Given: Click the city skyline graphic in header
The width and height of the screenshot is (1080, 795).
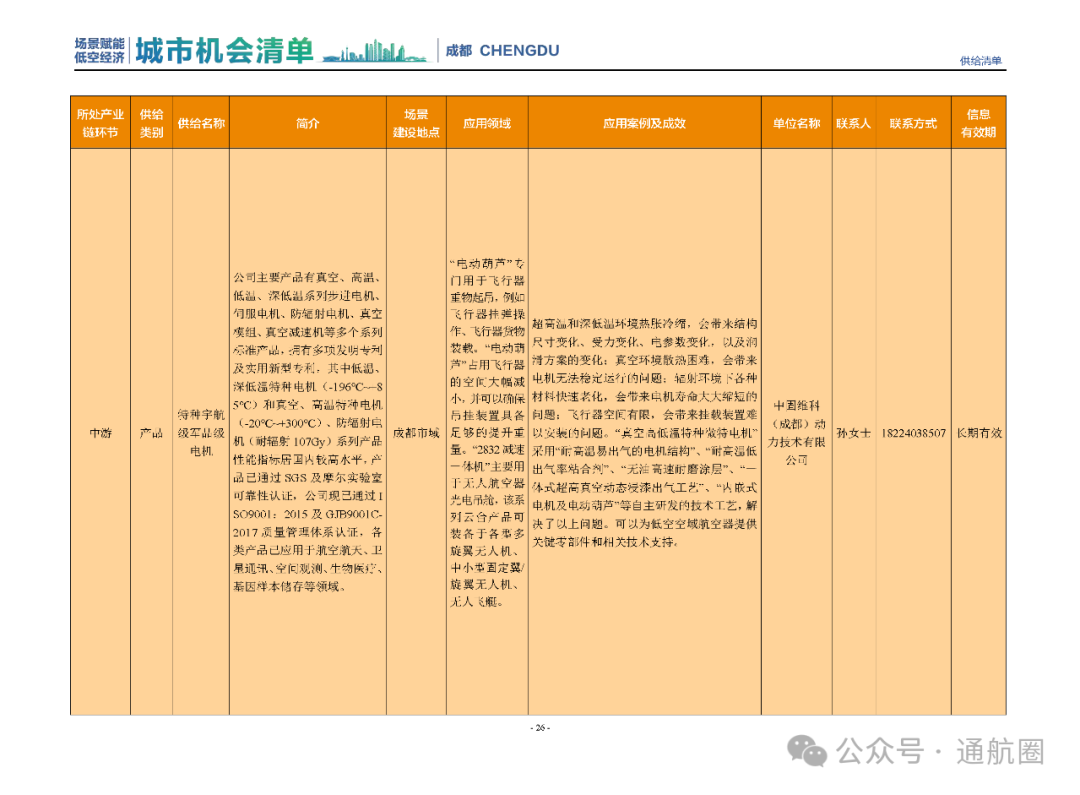Looking at the screenshot, I should [x=375, y=51].
